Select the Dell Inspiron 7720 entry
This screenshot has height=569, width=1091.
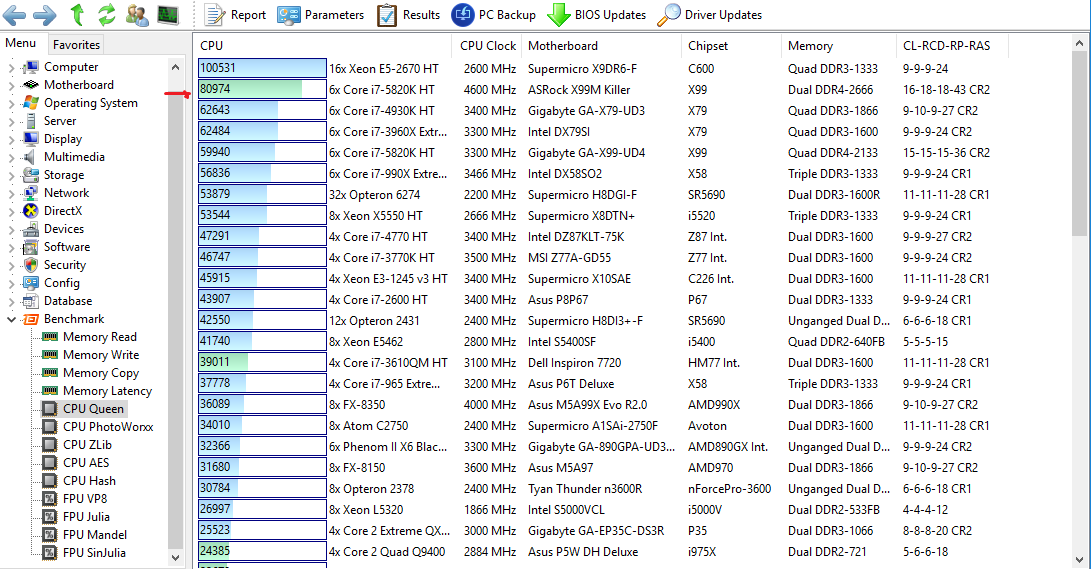point(575,363)
